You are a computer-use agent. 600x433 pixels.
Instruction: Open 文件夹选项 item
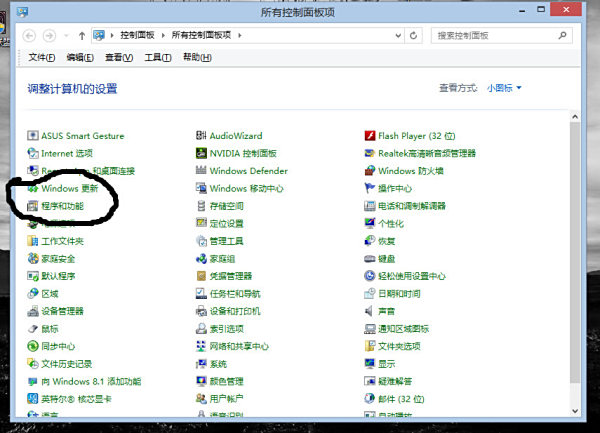pos(399,347)
